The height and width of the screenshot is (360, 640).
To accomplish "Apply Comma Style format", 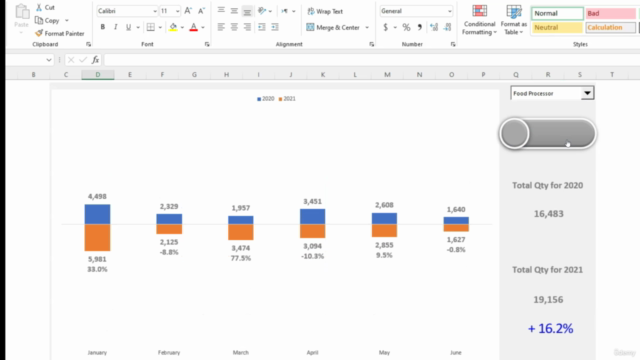I will click(x=420, y=27).
